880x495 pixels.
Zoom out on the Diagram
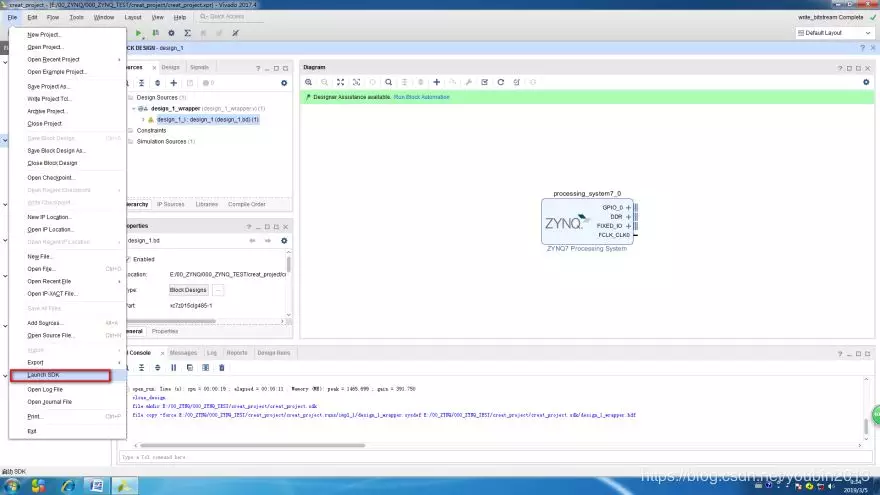pos(324,82)
